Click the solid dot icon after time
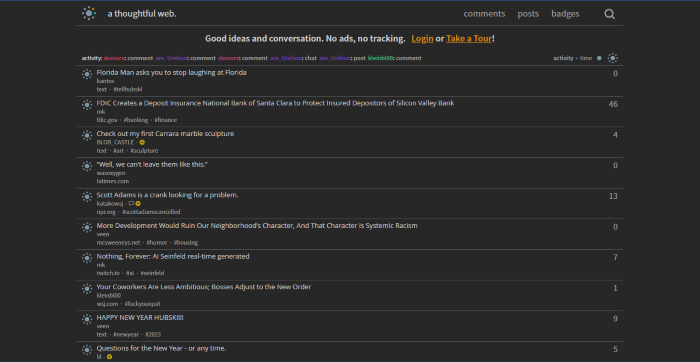 pos(599,58)
